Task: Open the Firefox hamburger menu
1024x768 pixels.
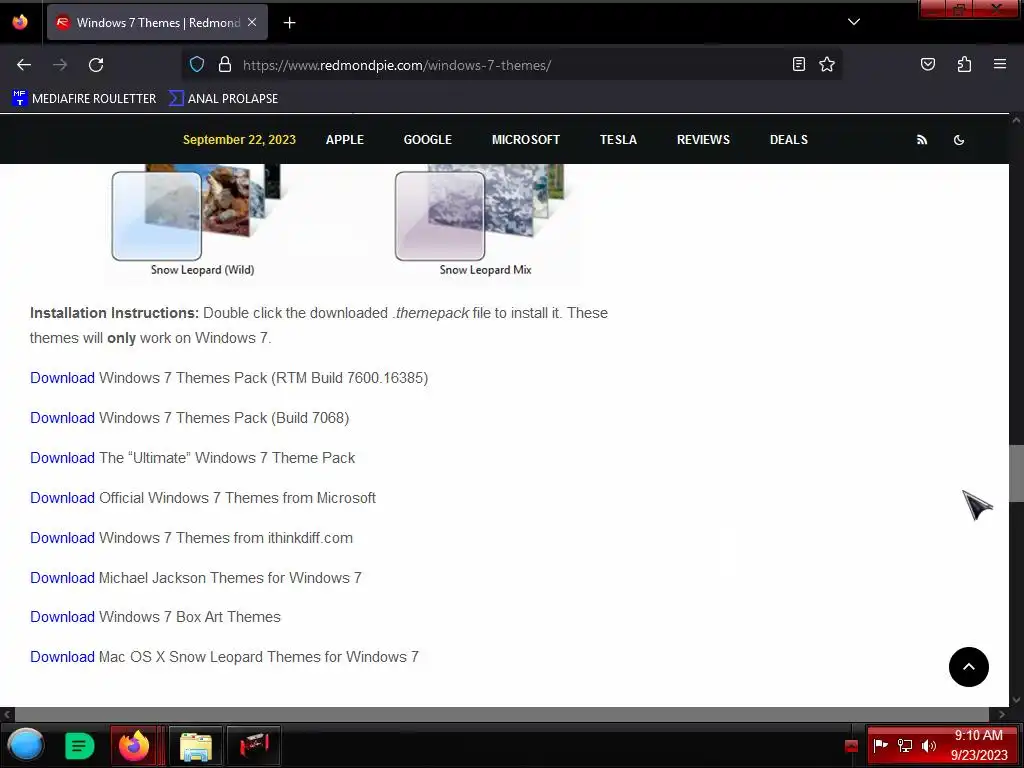Action: [x=999, y=64]
